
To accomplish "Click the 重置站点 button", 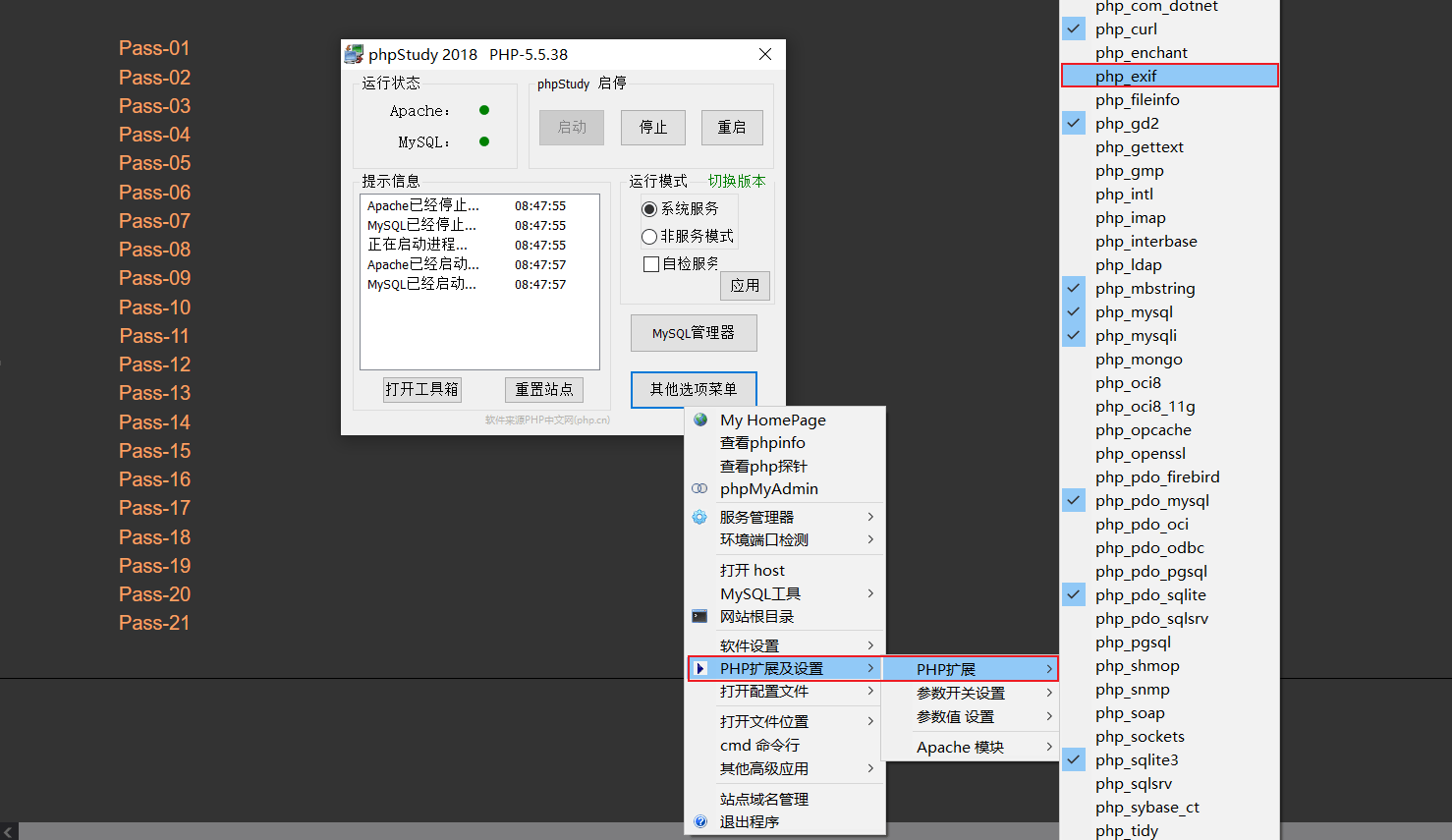I will pos(544,390).
